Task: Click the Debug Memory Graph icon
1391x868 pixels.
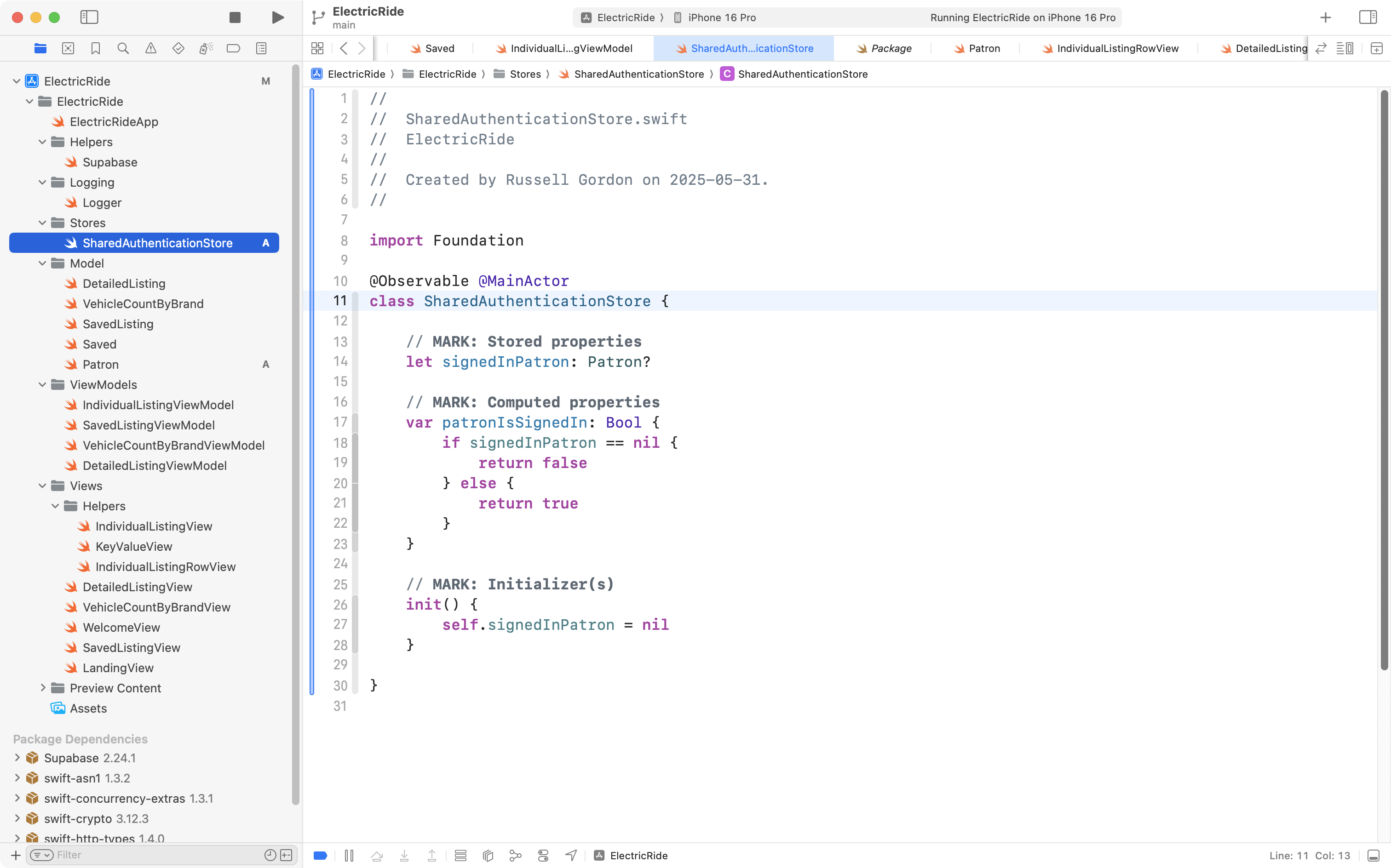Action: tap(515, 856)
